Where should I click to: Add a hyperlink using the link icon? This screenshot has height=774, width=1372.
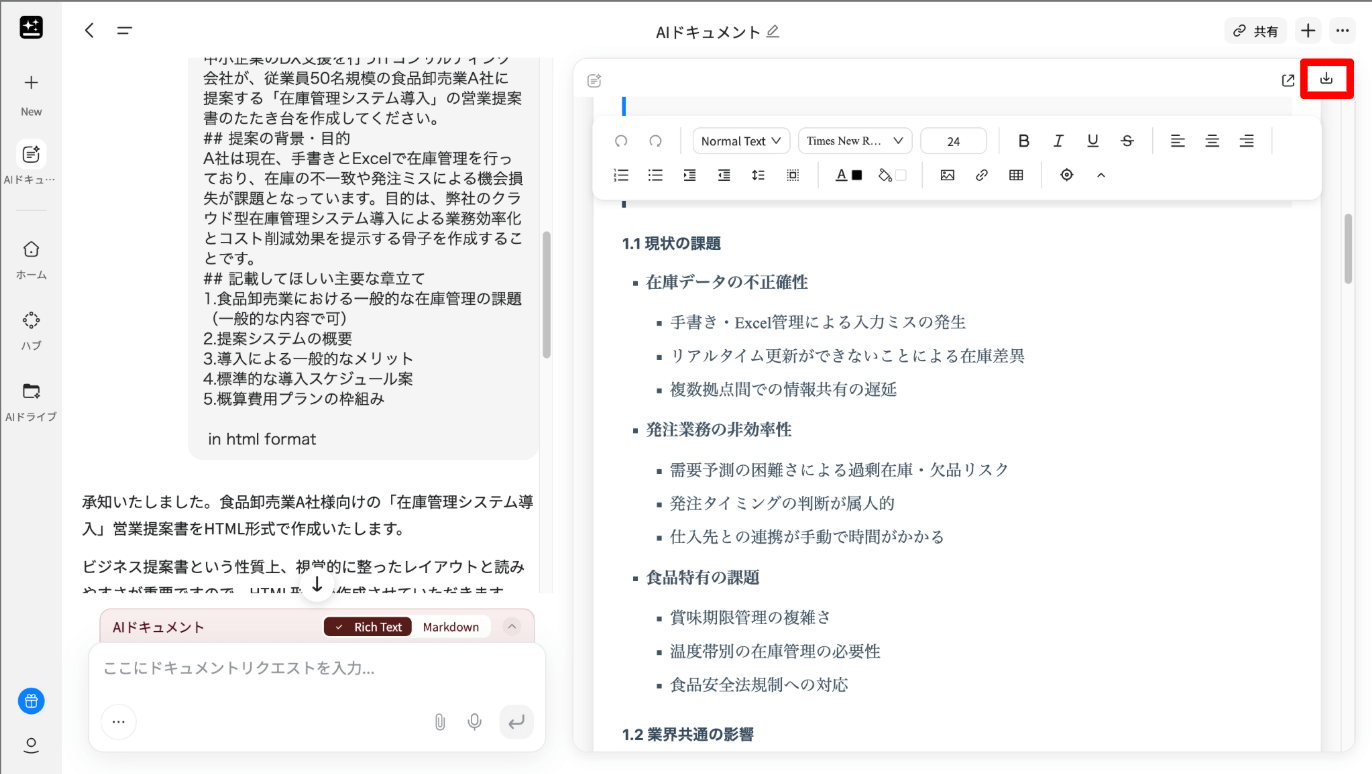[x=981, y=175]
